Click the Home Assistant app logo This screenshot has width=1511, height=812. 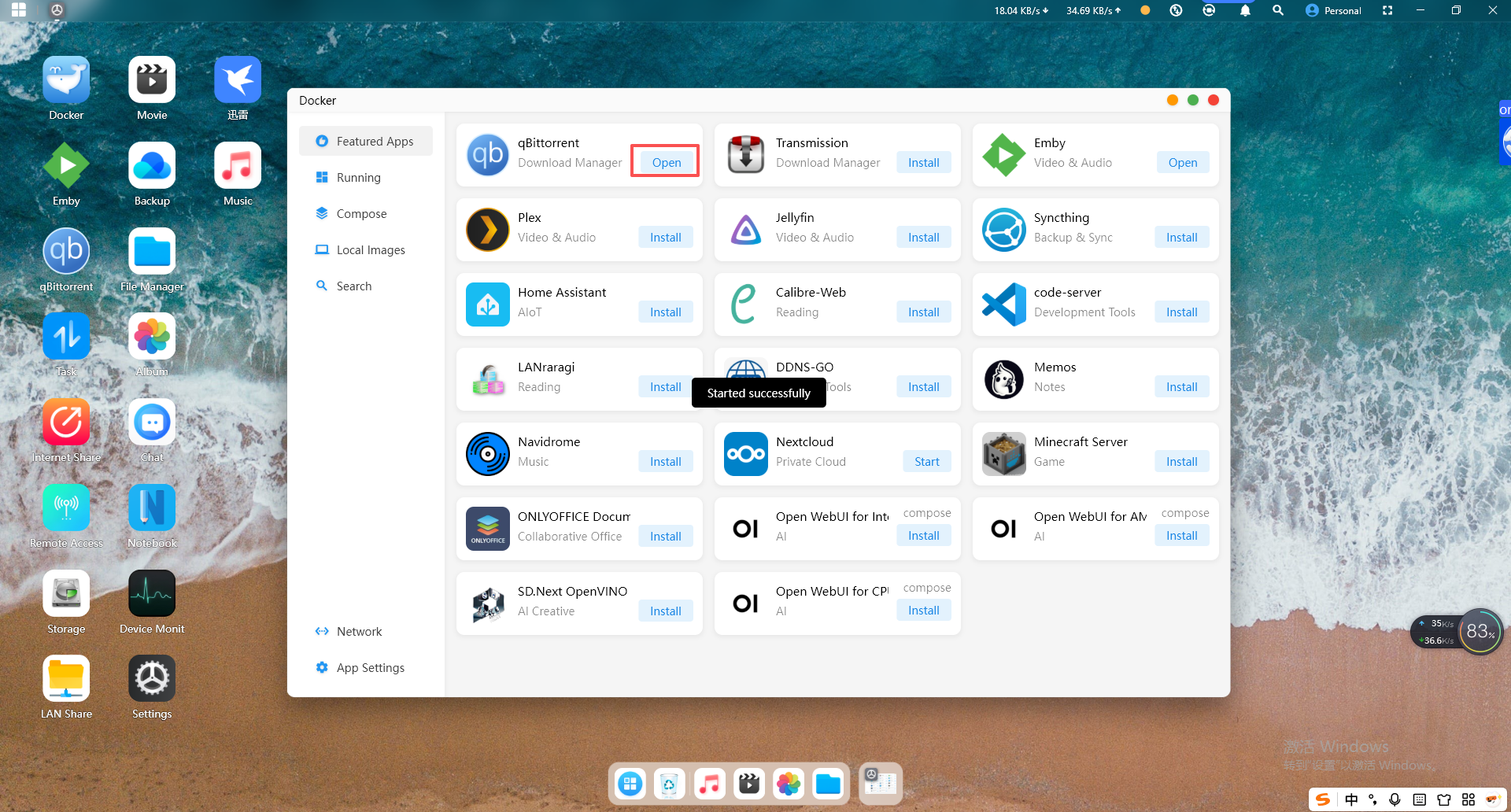coord(488,304)
